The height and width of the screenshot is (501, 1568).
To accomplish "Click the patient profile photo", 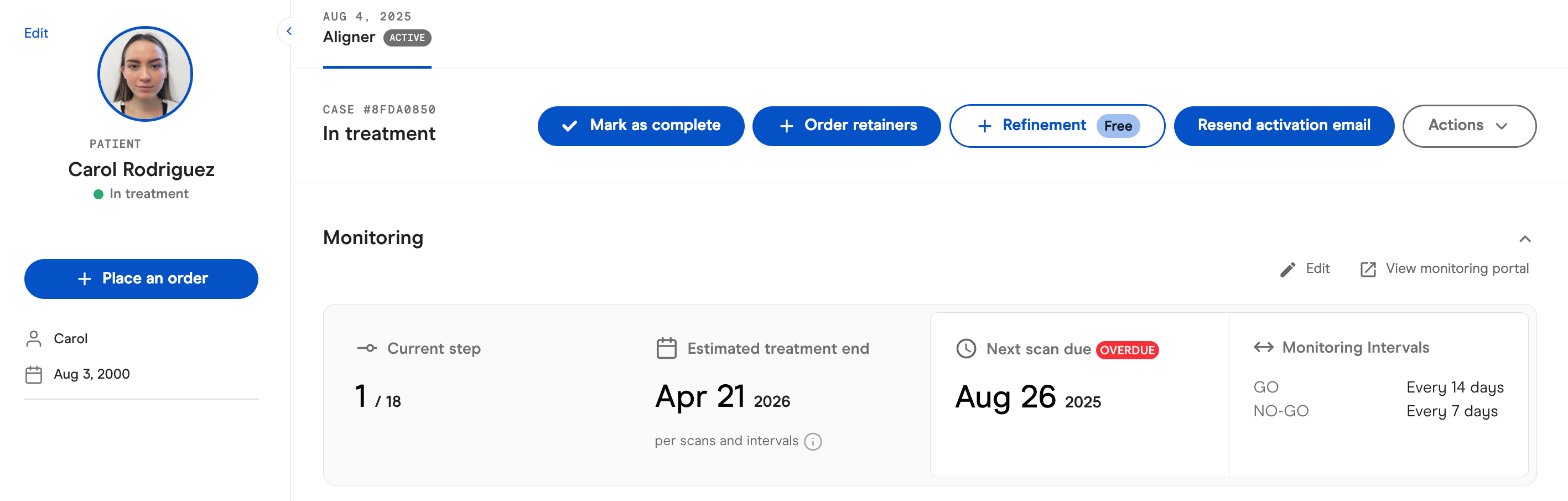I will (145, 74).
